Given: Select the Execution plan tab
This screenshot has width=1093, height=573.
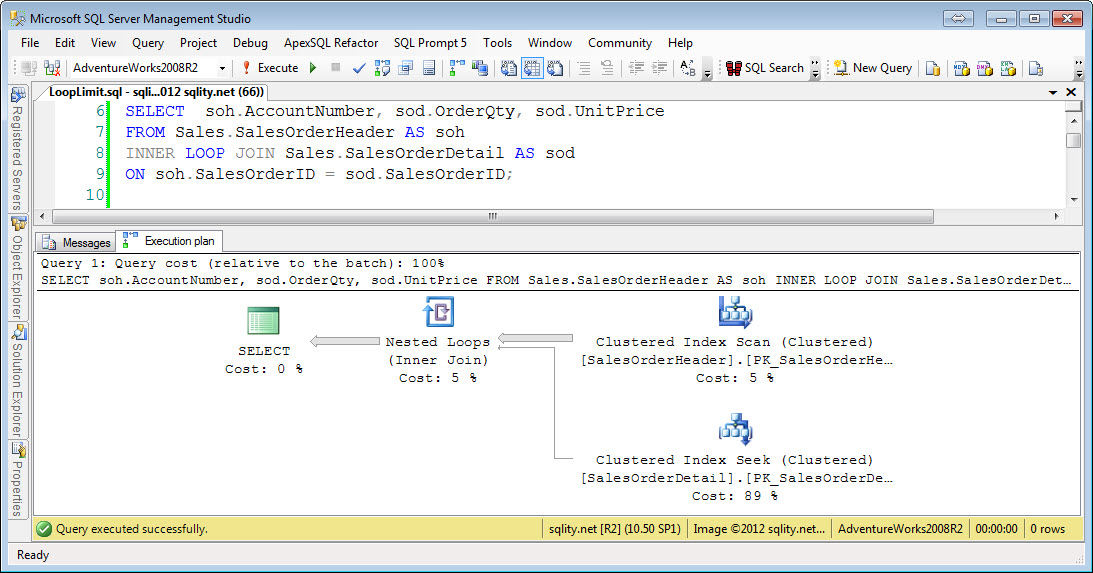Looking at the screenshot, I should coord(169,241).
